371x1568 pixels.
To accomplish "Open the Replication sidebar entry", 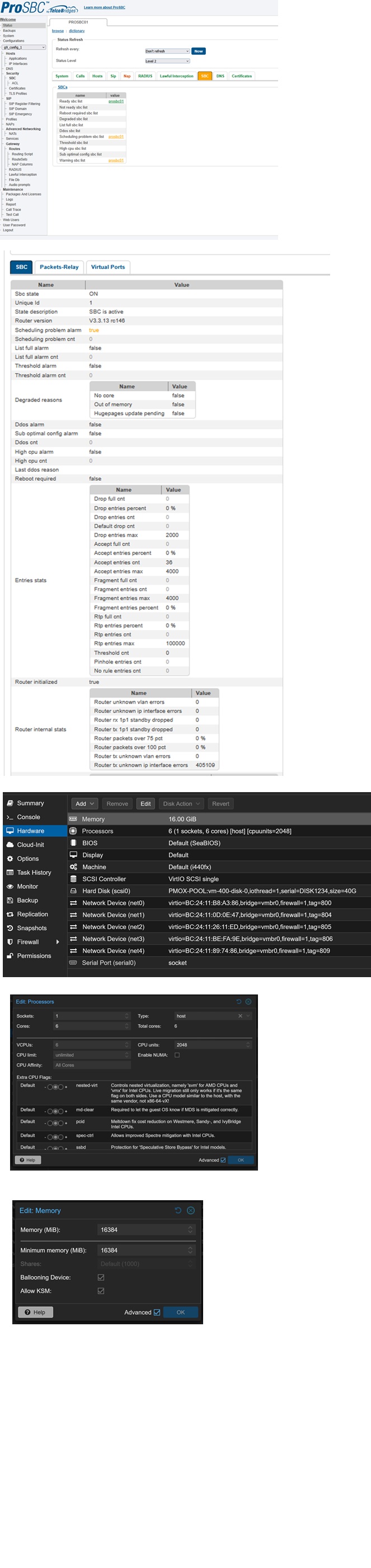I will pos(10,915).
